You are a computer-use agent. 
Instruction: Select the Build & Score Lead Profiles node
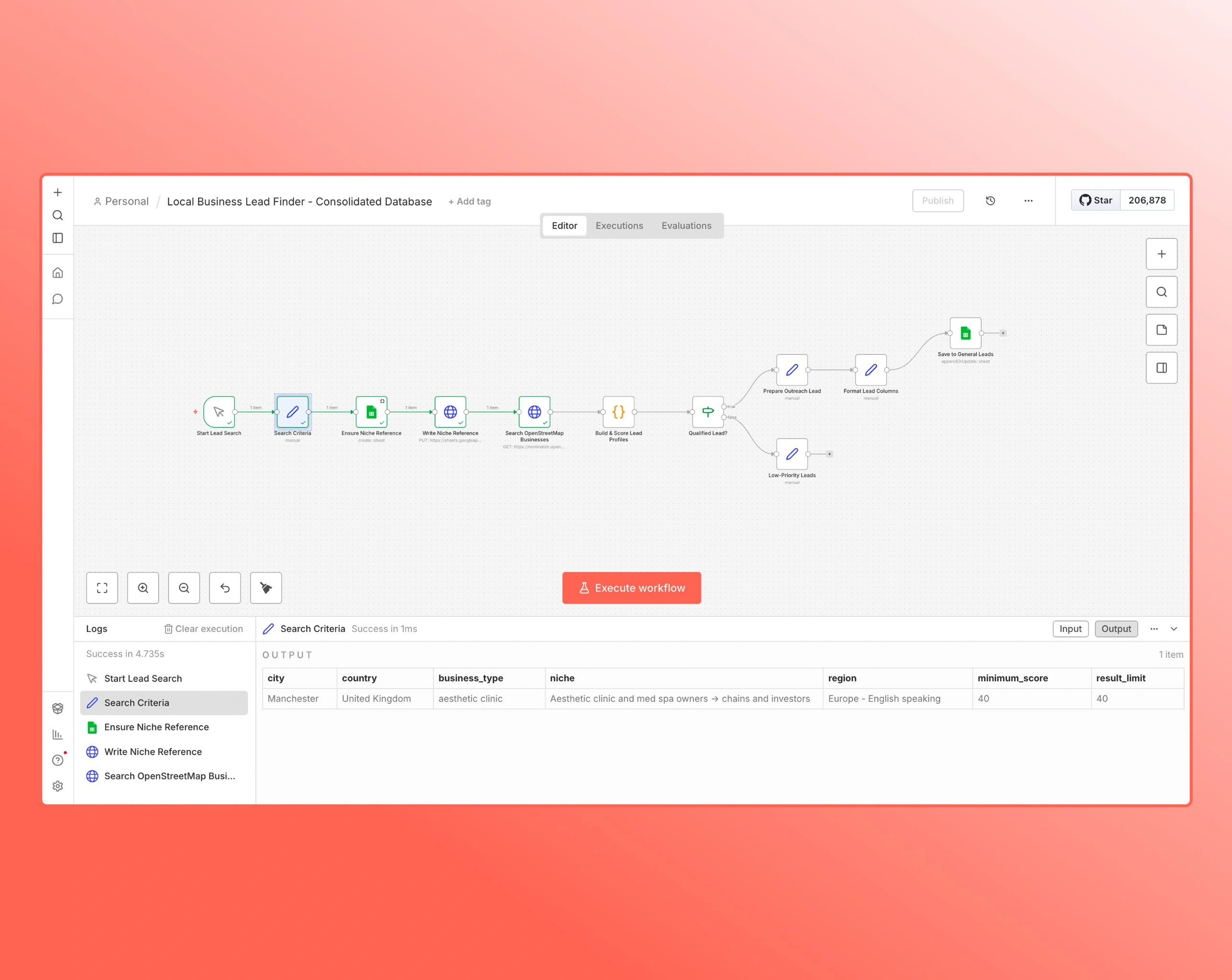click(x=618, y=411)
